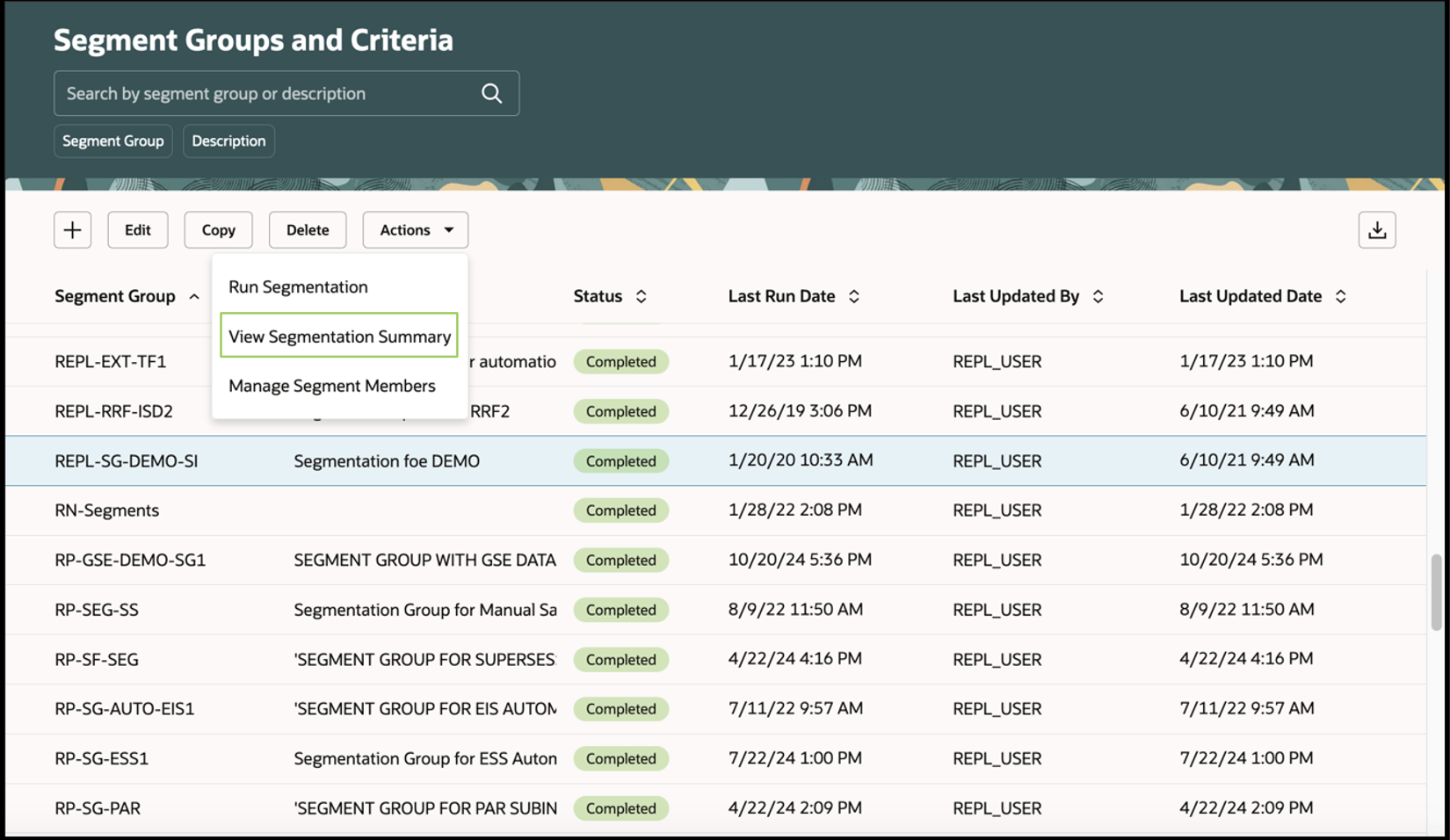Create a new segment group using the plus icon
Image resolution: width=1450 pixels, height=840 pixels.
tap(72, 229)
